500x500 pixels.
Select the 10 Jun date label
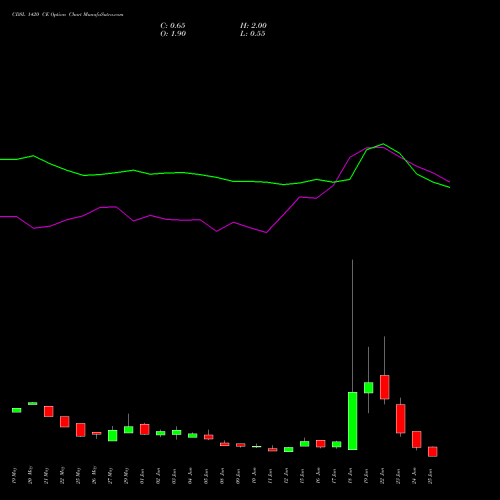point(254,476)
